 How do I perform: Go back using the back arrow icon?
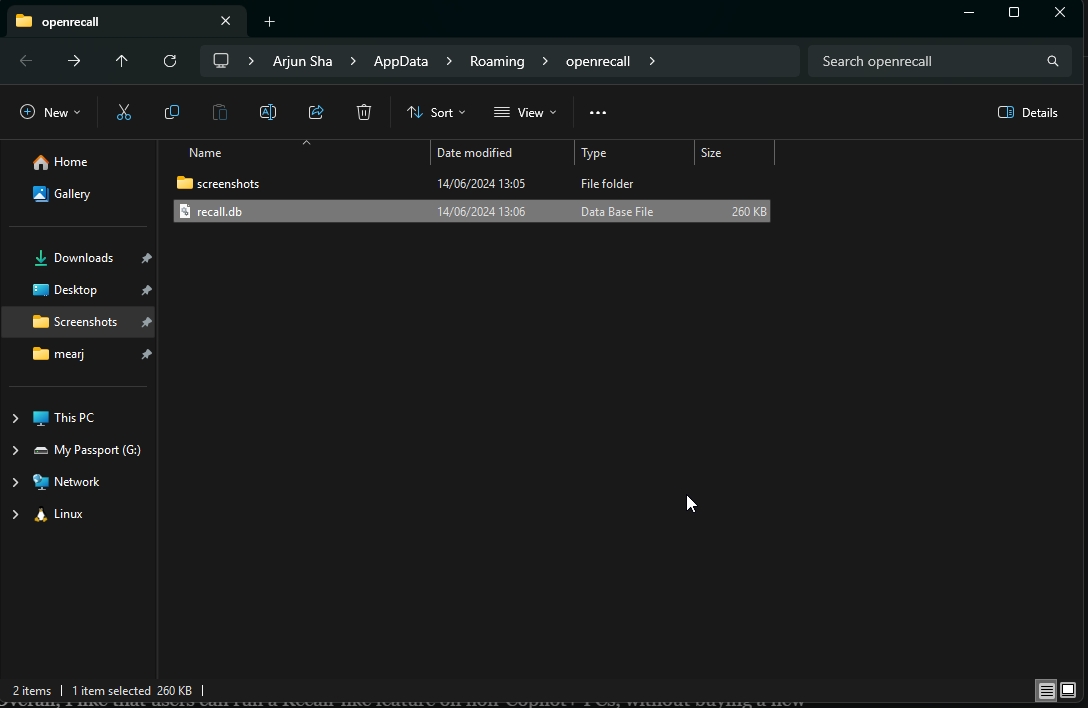click(26, 61)
